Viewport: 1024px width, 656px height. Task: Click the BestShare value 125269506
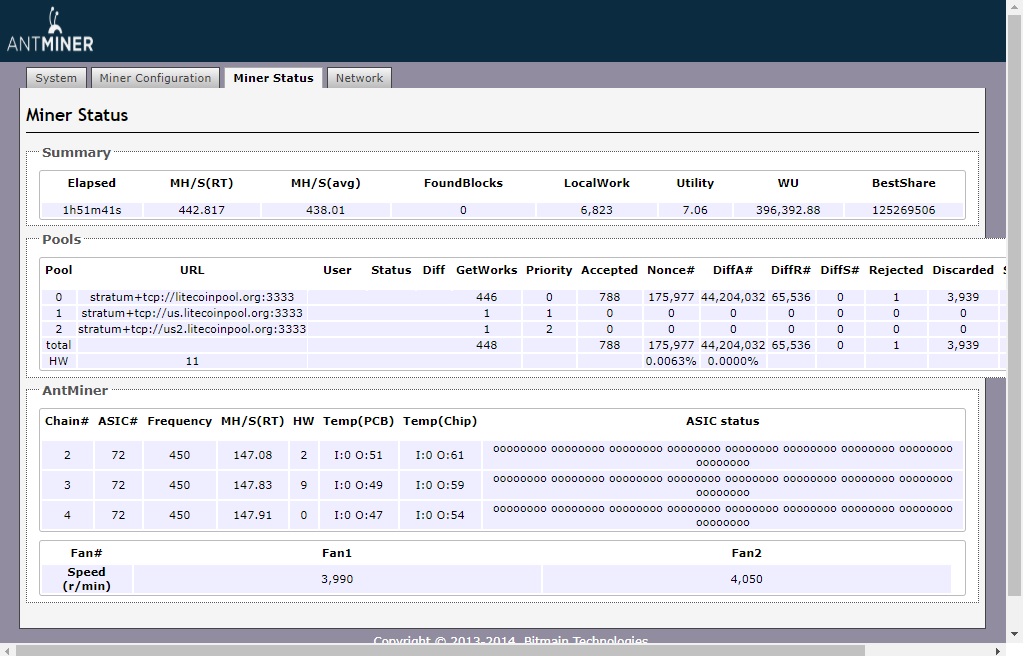(904, 210)
